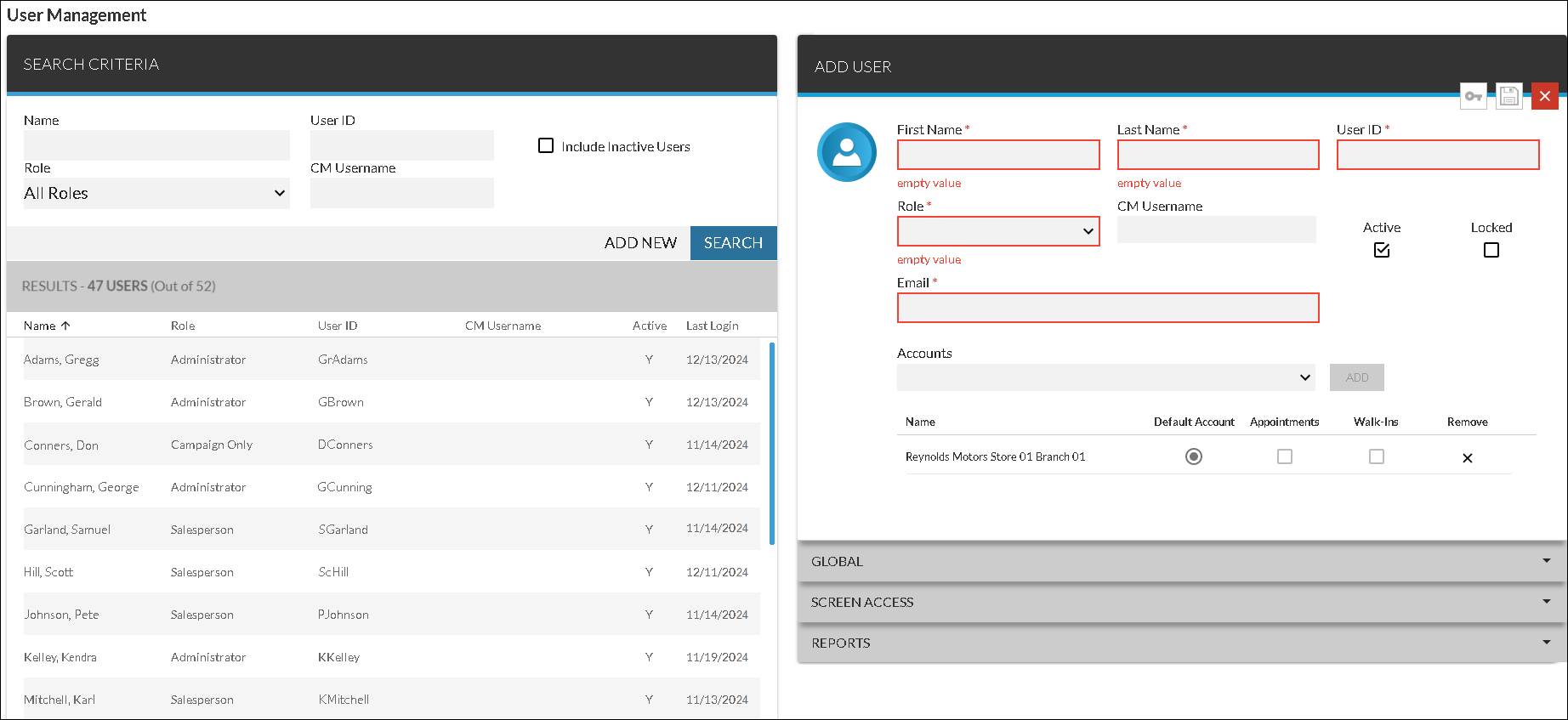Viewport: 1568px width, 720px height.
Task: Sort results by Name column arrow
Action: click(x=65, y=326)
